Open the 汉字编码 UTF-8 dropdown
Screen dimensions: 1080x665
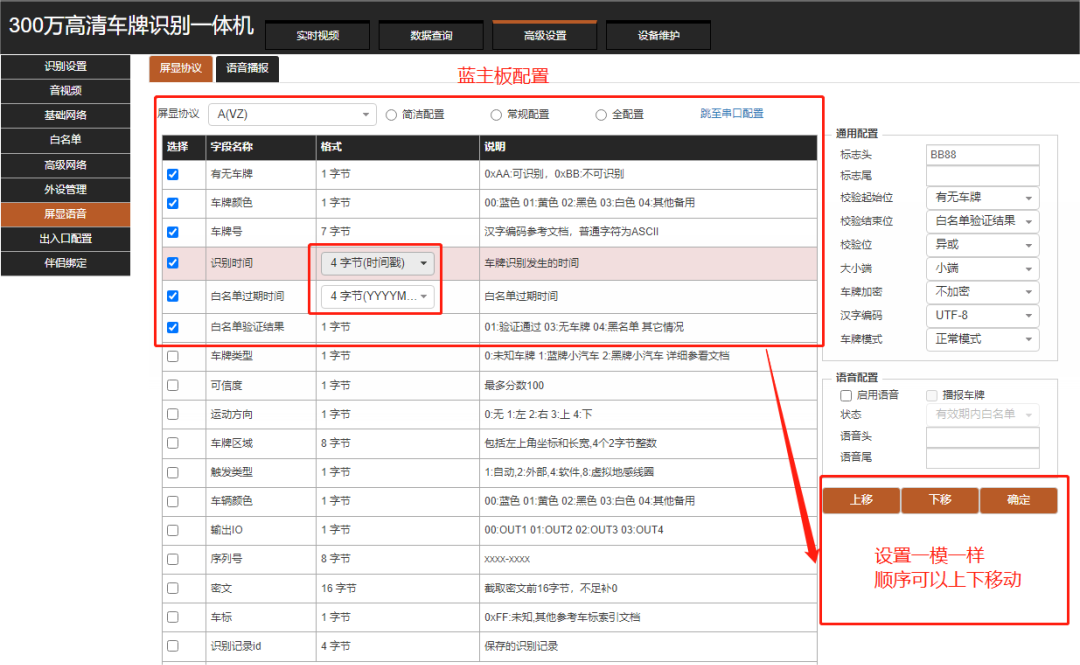[x=982, y=316]
